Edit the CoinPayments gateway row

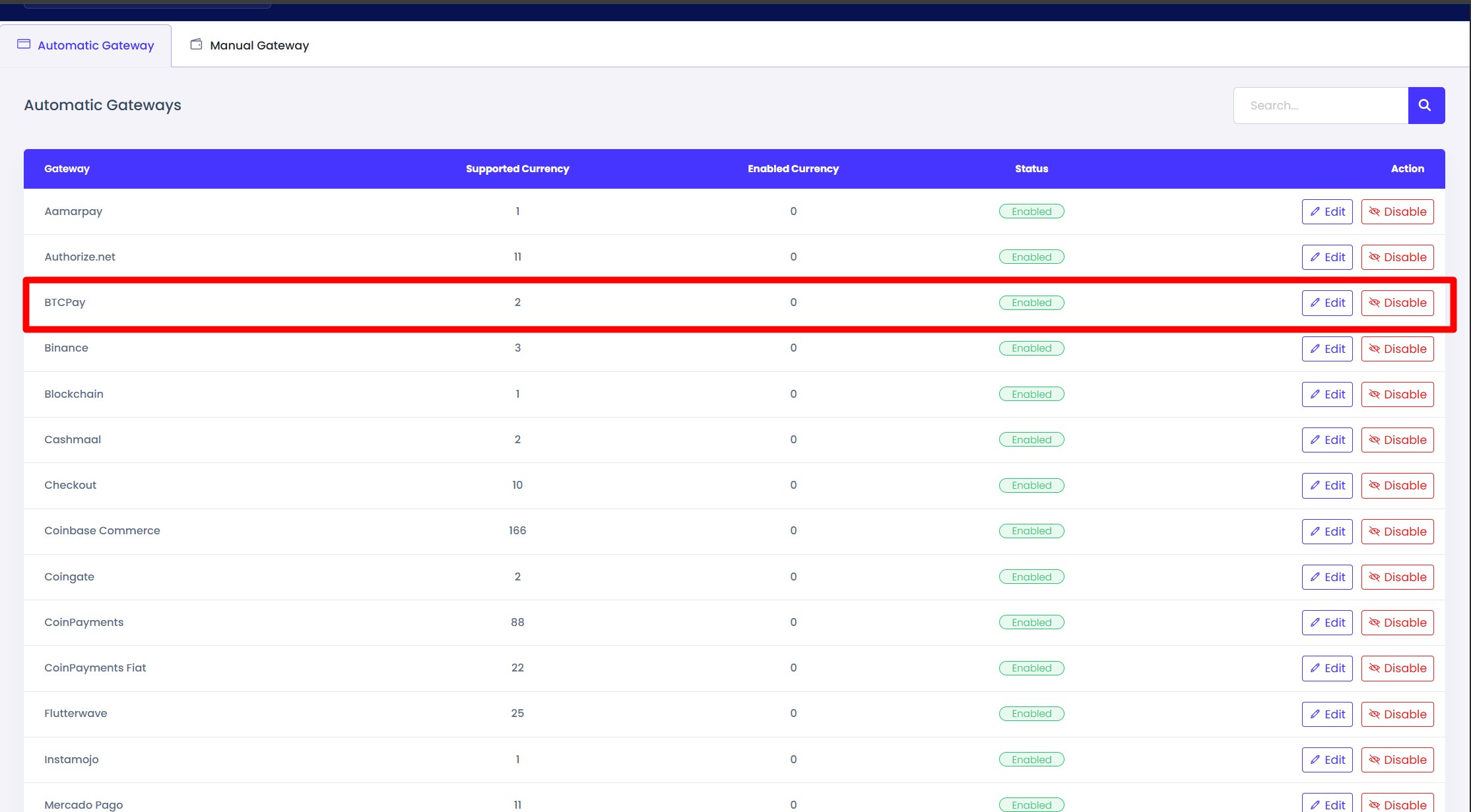(1327, 623)
